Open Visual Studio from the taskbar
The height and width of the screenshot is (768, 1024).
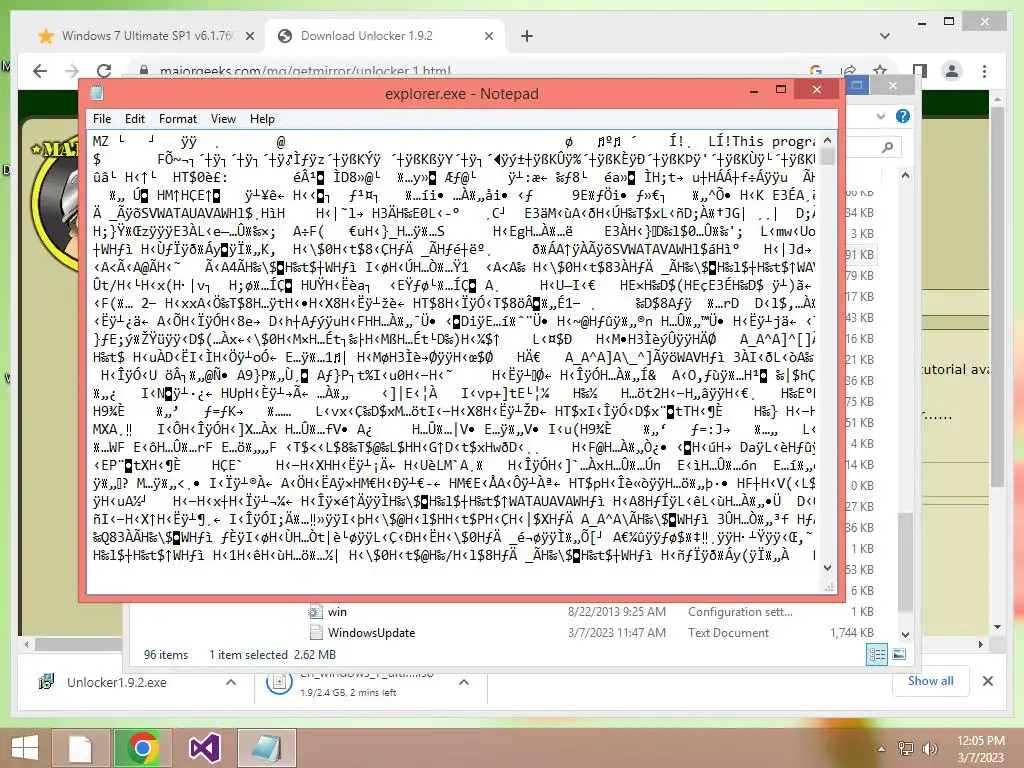(x=204, y=748)
